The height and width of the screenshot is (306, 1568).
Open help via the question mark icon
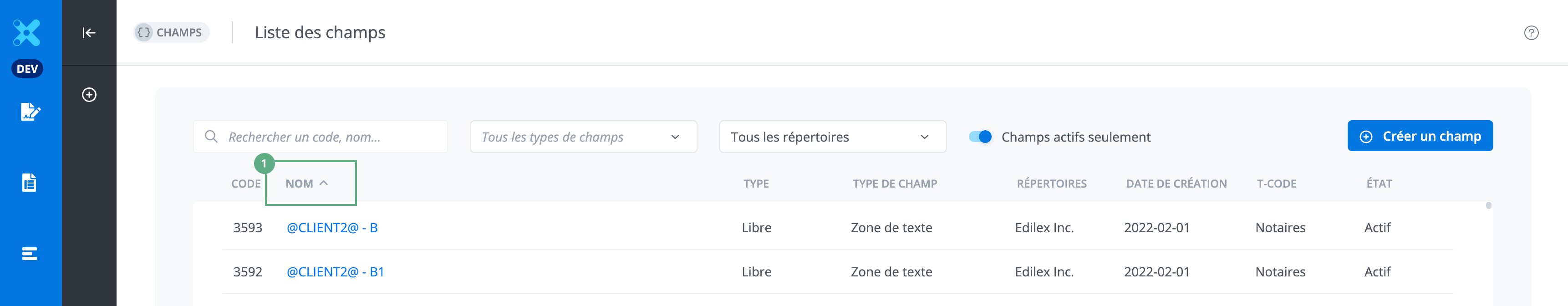(1531, 33)
